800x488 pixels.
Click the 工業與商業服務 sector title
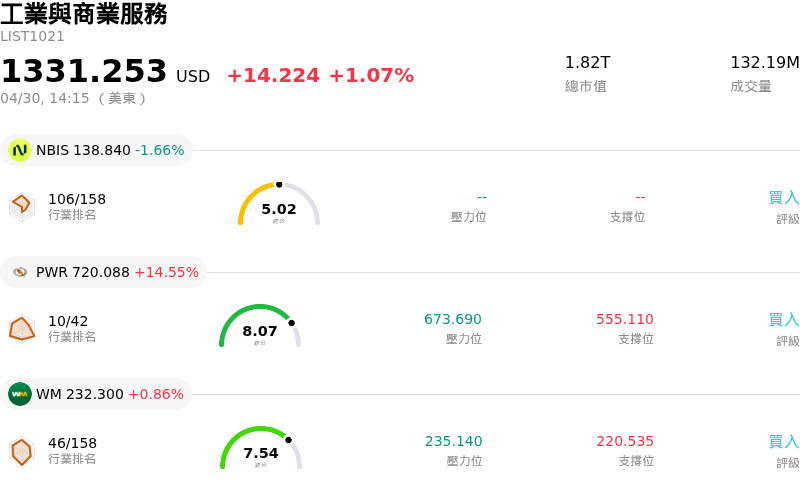[84, 14]
